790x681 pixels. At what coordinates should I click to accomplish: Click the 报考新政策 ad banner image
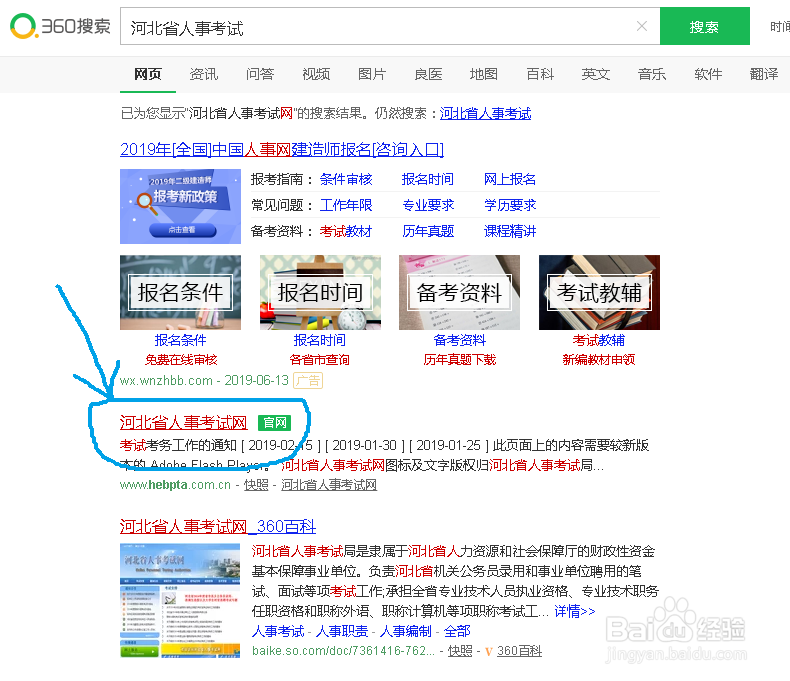pos(180,207)
